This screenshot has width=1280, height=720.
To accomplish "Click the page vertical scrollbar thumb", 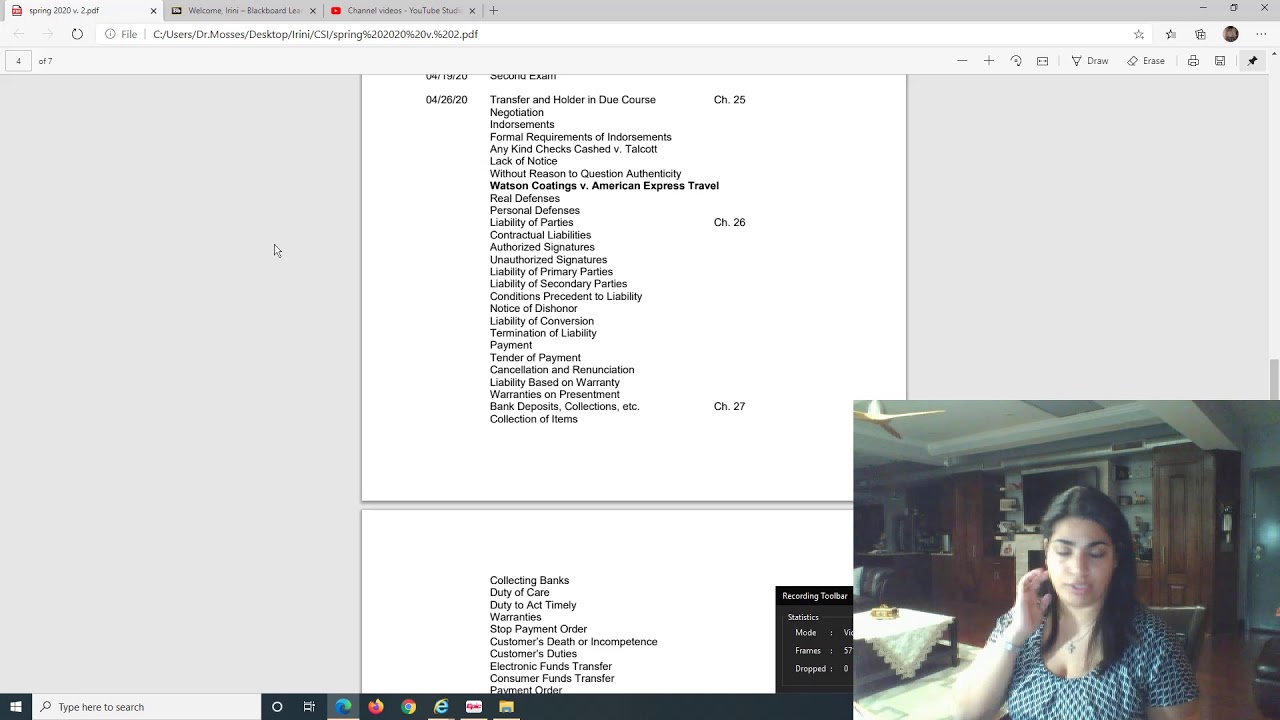I will 1274,378.
